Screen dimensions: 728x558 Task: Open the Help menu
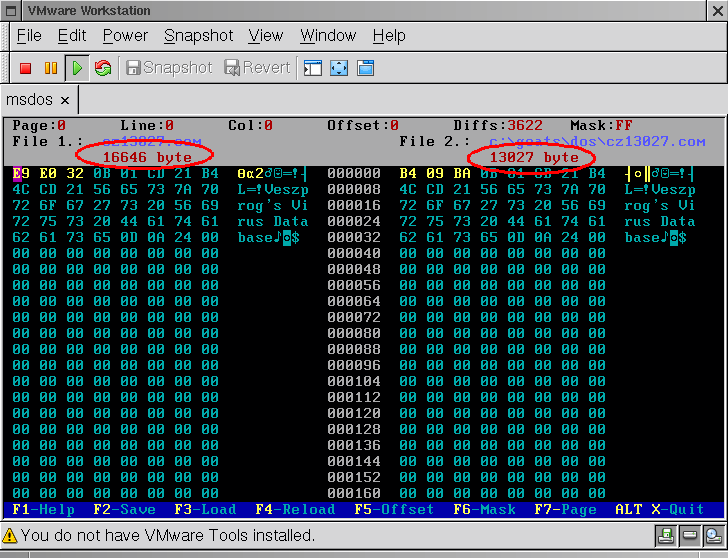[x=389, y=36]
